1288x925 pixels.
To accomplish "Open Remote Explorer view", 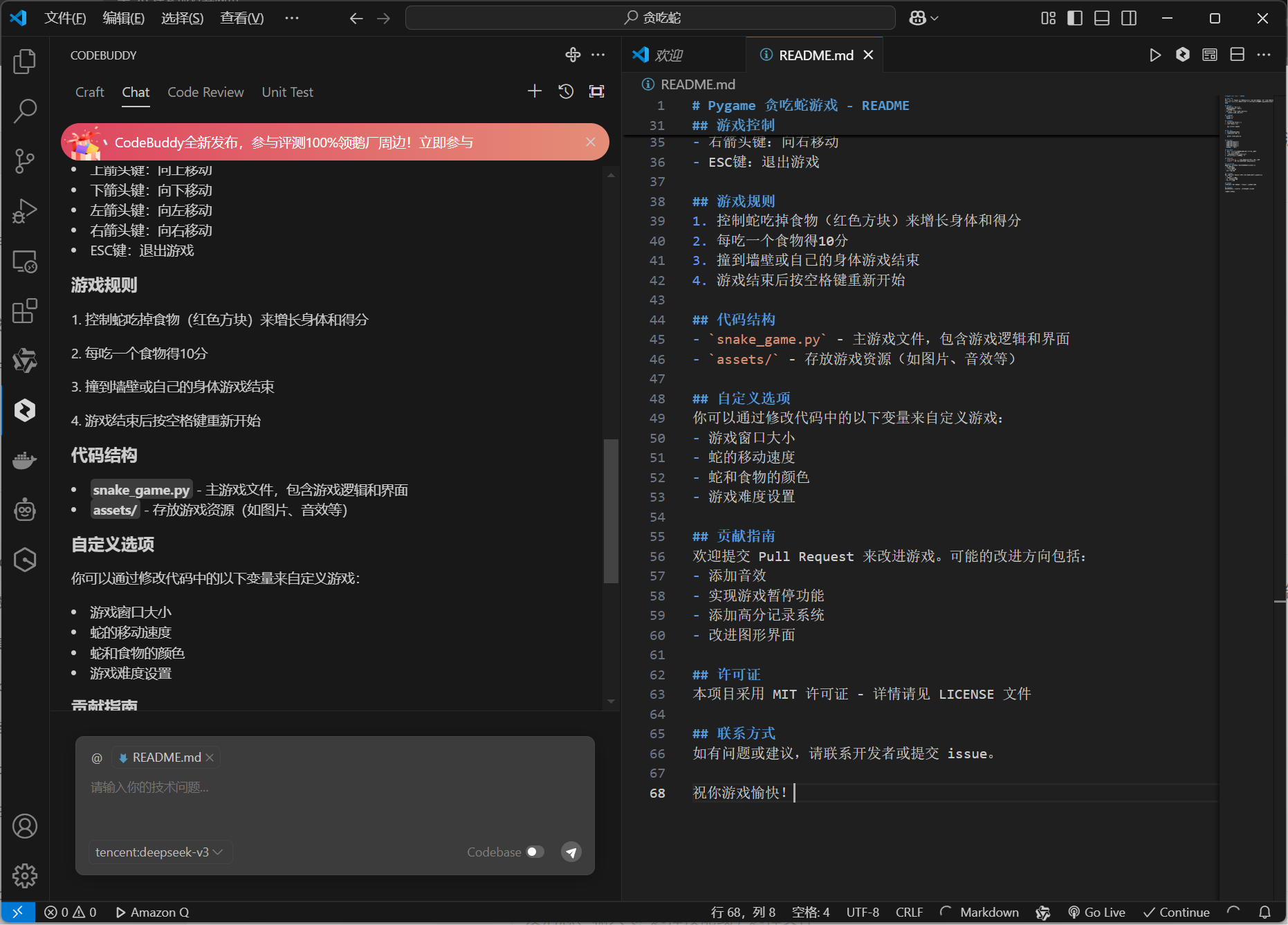I will click(25, 262).
